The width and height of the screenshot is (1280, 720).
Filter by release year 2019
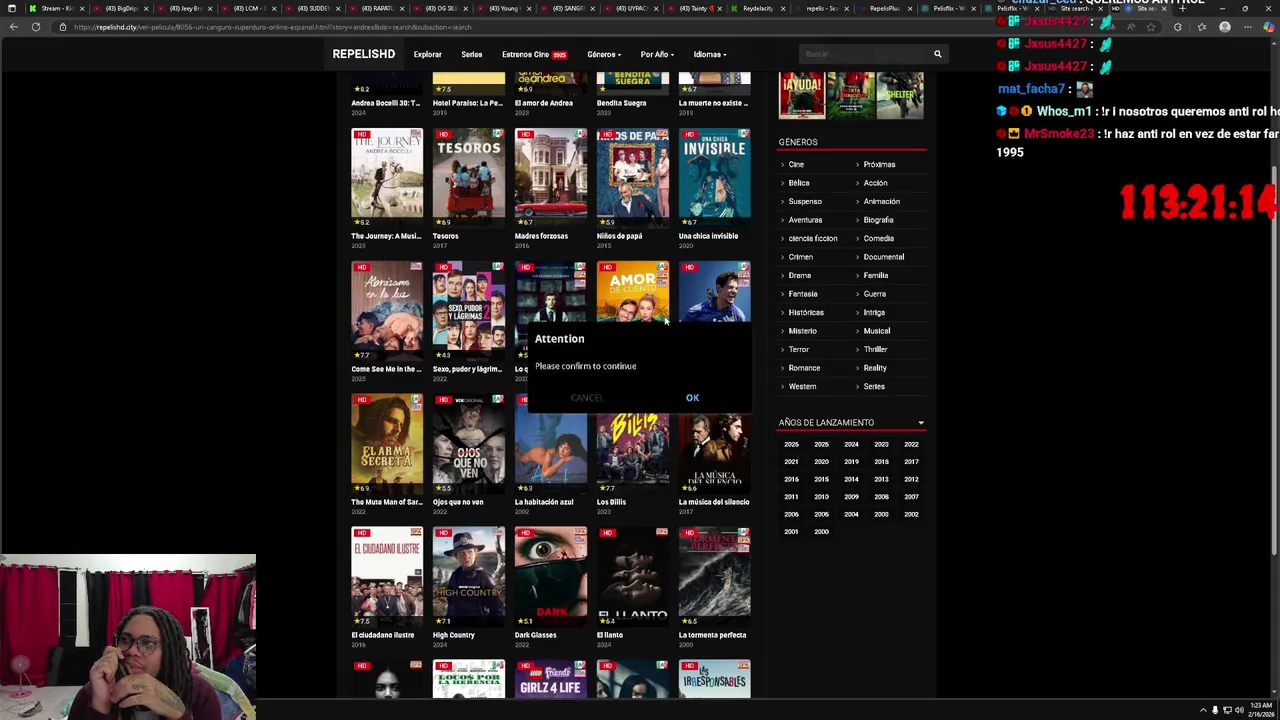[x=851, y=462]
